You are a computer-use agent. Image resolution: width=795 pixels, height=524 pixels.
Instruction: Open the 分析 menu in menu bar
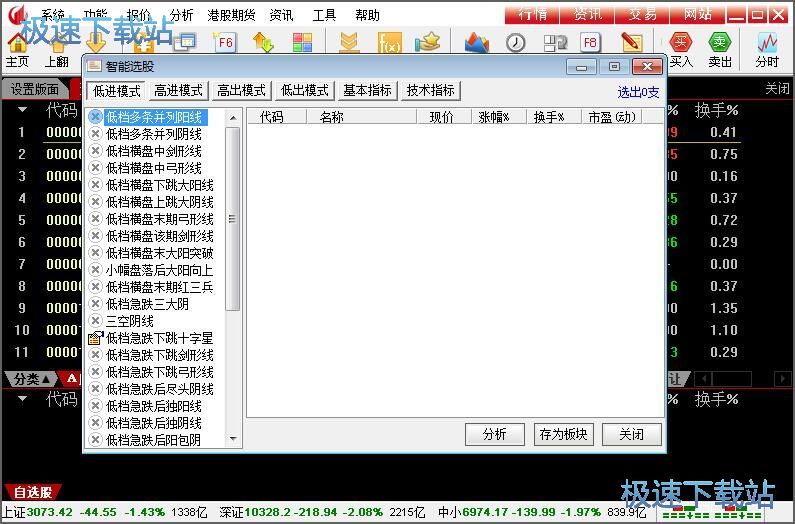[182, 15]
